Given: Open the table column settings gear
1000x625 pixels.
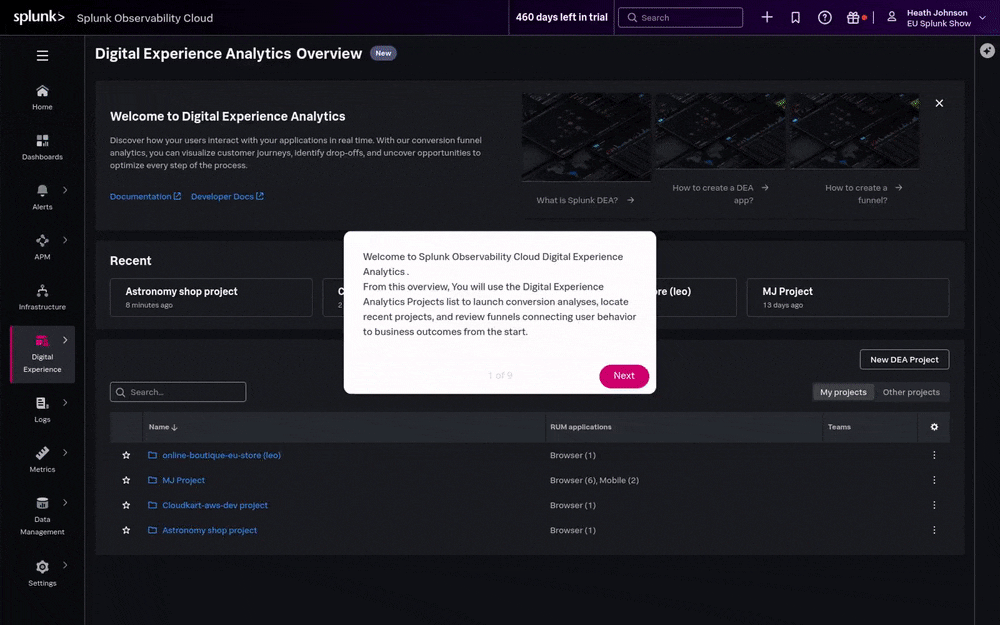Looking at the screenshot, I should [934, 427].
